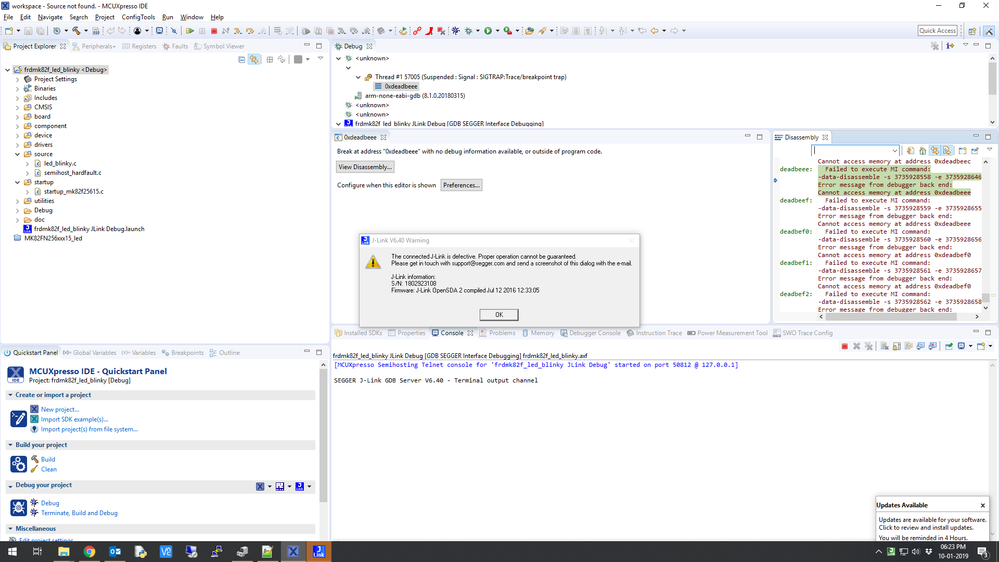The image size is (999, 562).
Task: Click the MCUXpresso debug probe icon in Quickstart
Action: [x=260, y=486]
